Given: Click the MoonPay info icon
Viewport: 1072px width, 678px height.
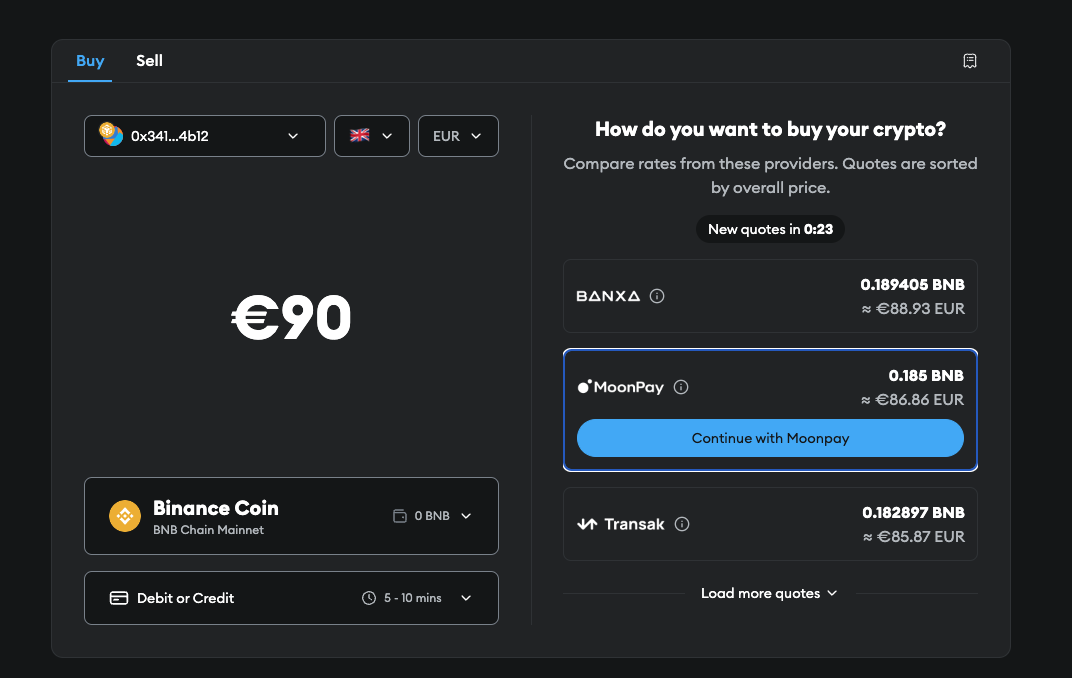Looking at the screenshot, I should 681,387.
